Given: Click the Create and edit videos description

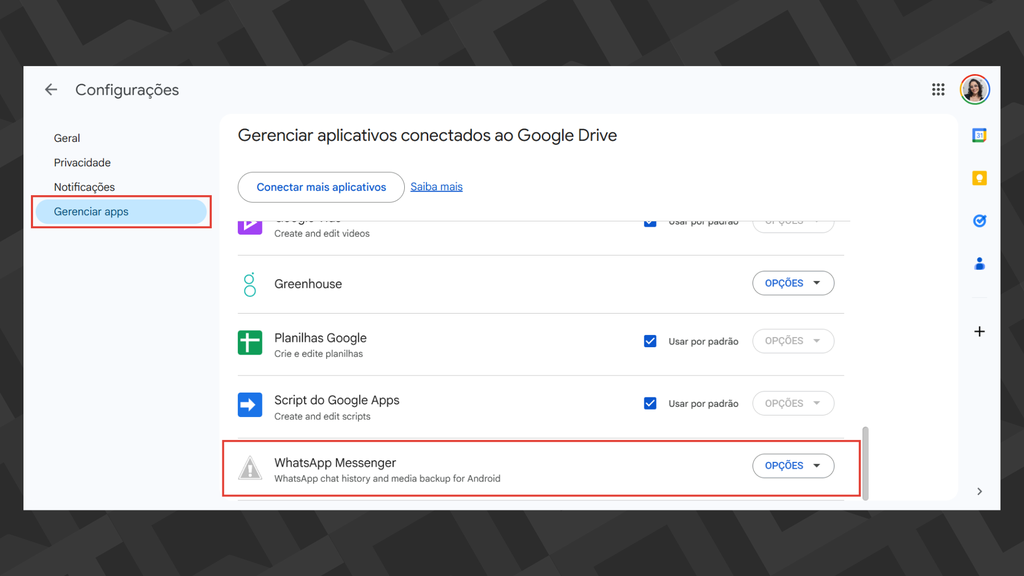Looking at the screenshot, I should (322, 234).
